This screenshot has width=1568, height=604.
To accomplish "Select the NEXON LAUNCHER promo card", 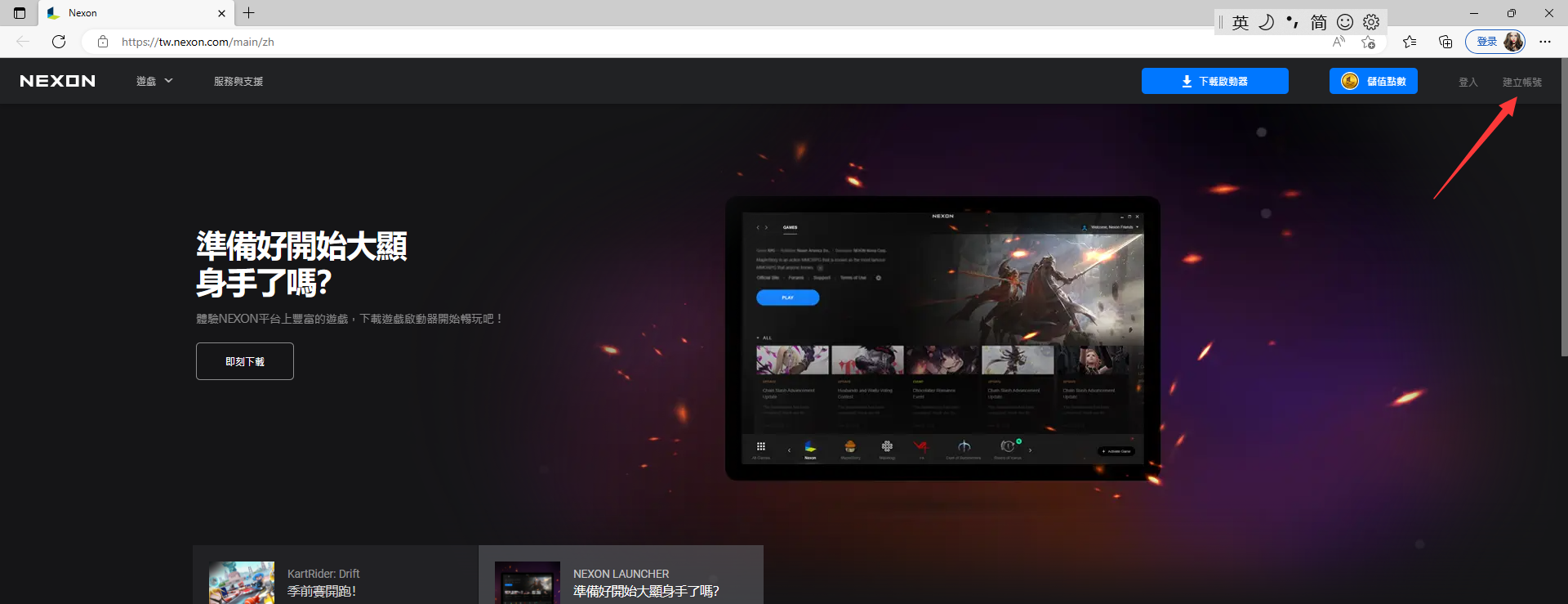I will click(x=621, y=575).
